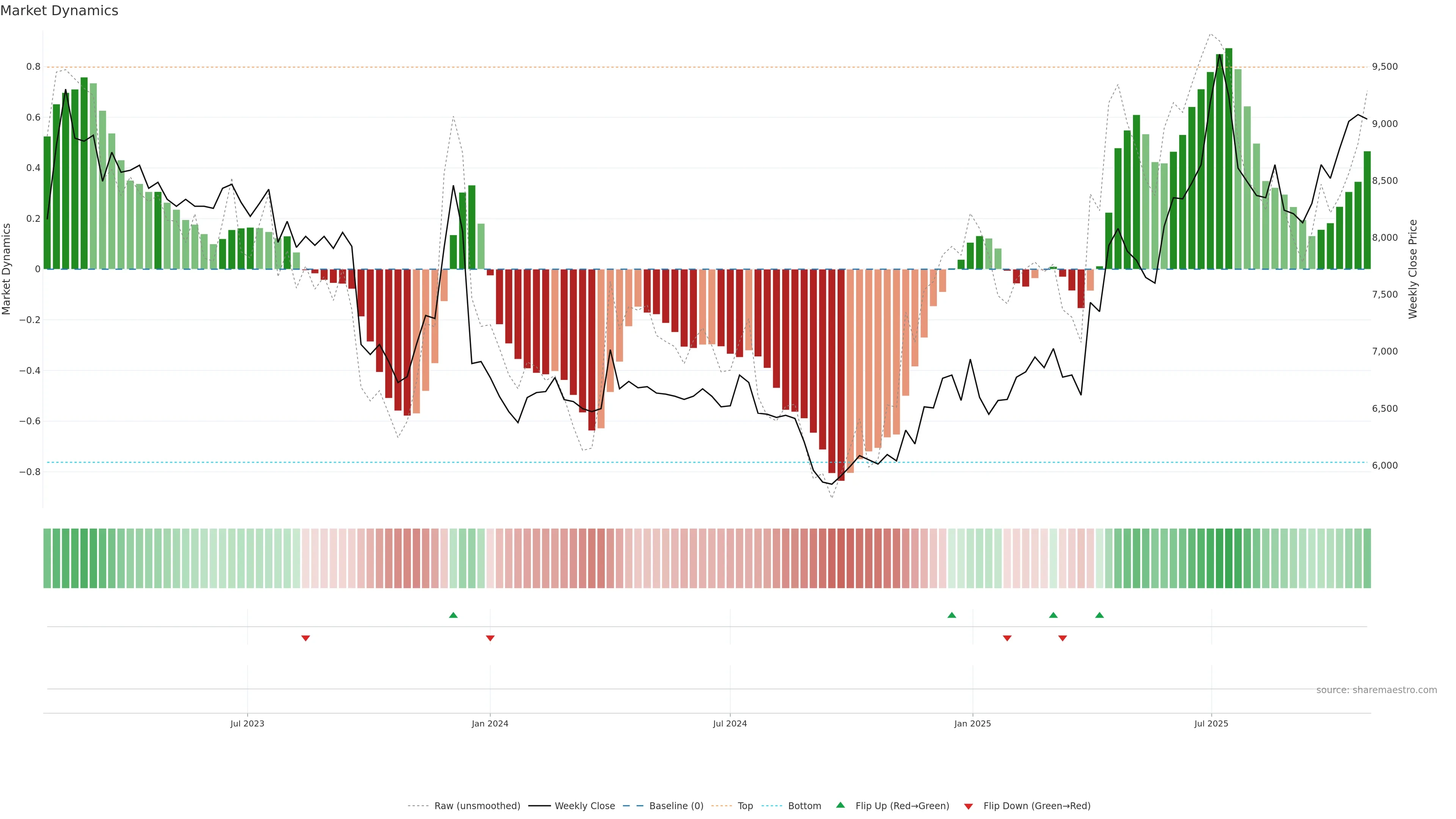Viewport: 1456px width, 819px height.
Task: Click the darkest green heat-strip cell near Jul 2025
Action: 1228,559
